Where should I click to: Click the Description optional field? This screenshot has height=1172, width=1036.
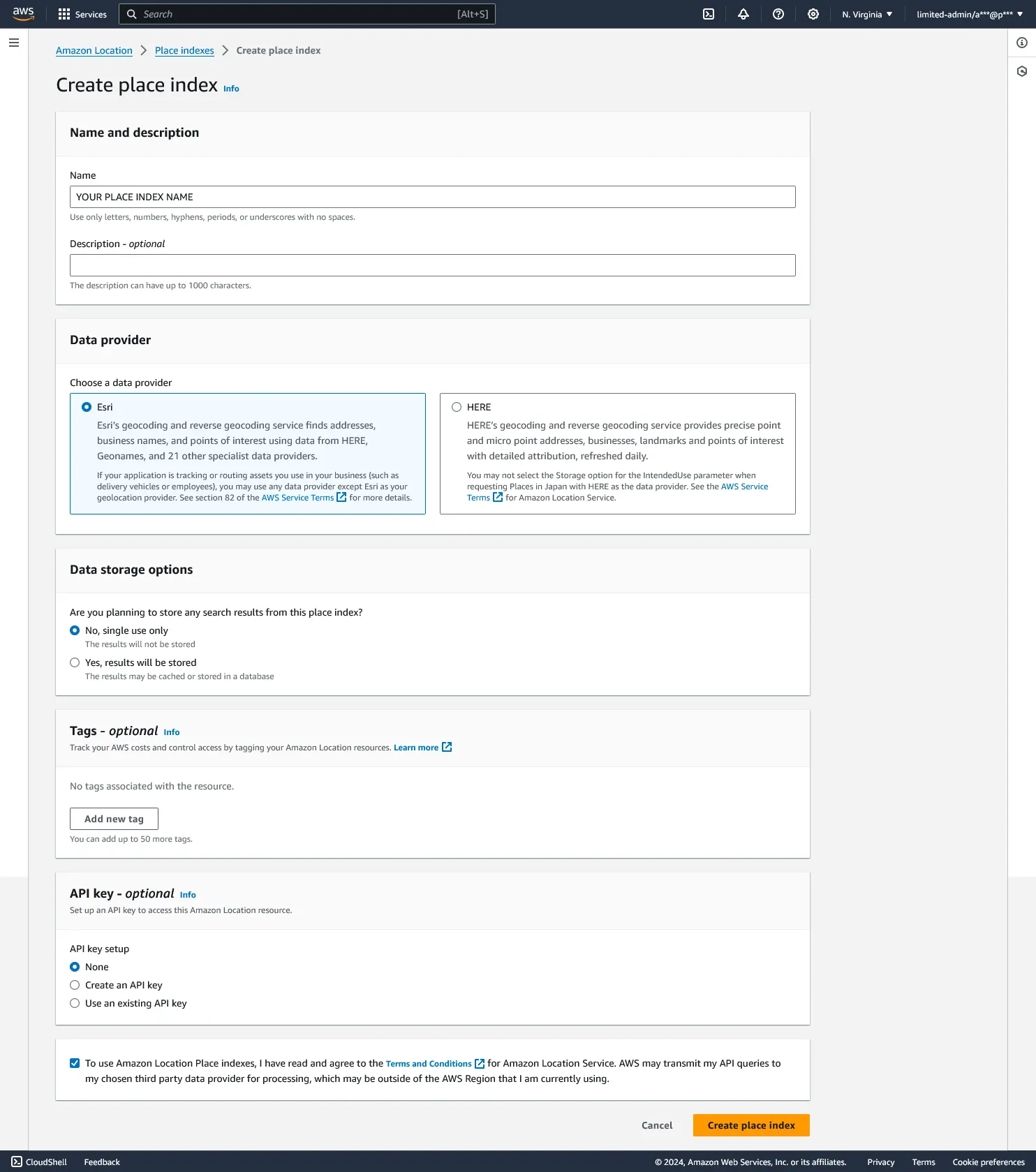coord(433,265)
